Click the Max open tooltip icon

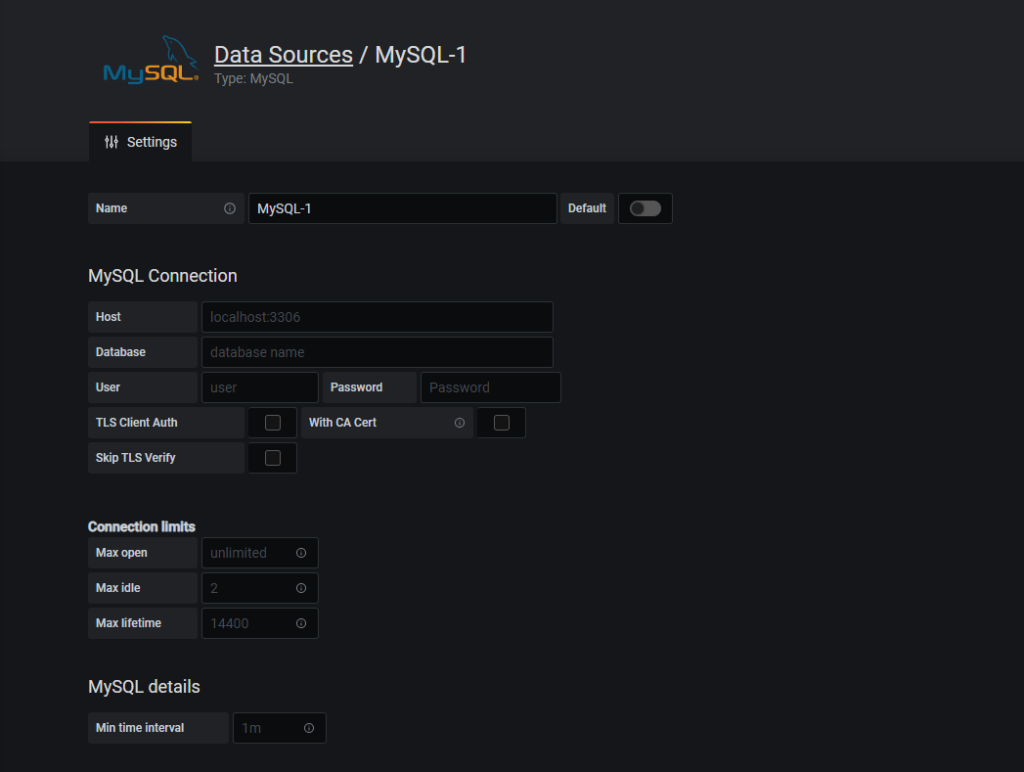pyautogui.click(x=301, y=552)
